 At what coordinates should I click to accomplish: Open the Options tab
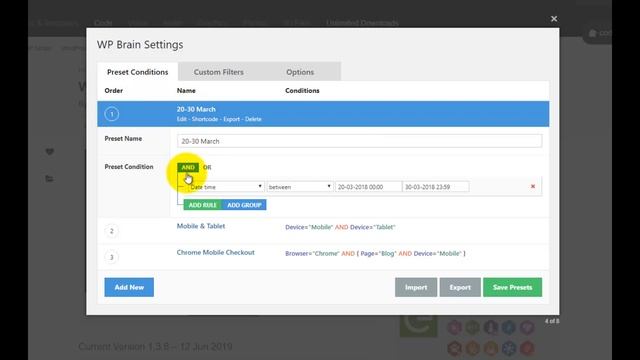pyautogui.click(x=300, y=72)
